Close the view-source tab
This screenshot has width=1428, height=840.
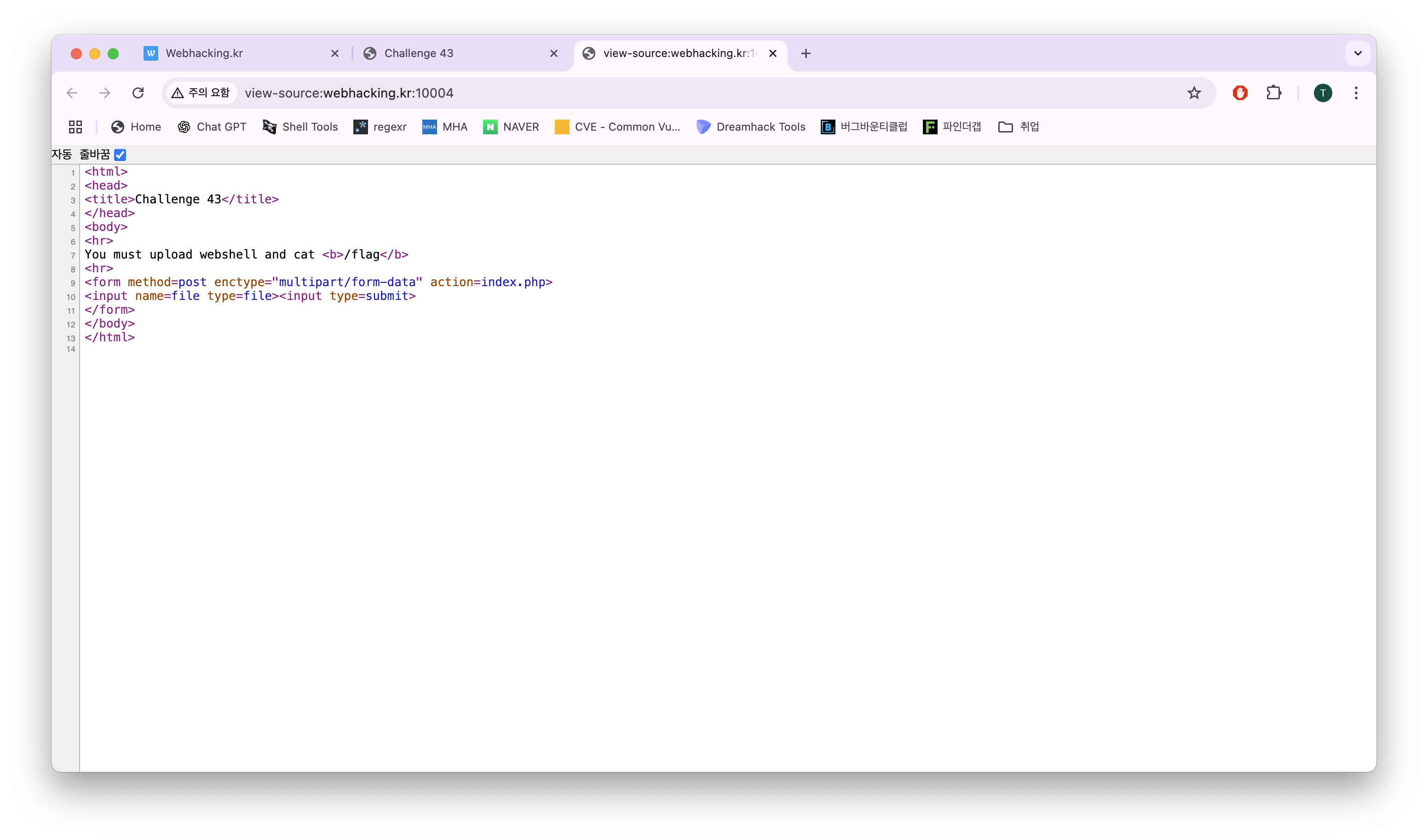point(772,53)
